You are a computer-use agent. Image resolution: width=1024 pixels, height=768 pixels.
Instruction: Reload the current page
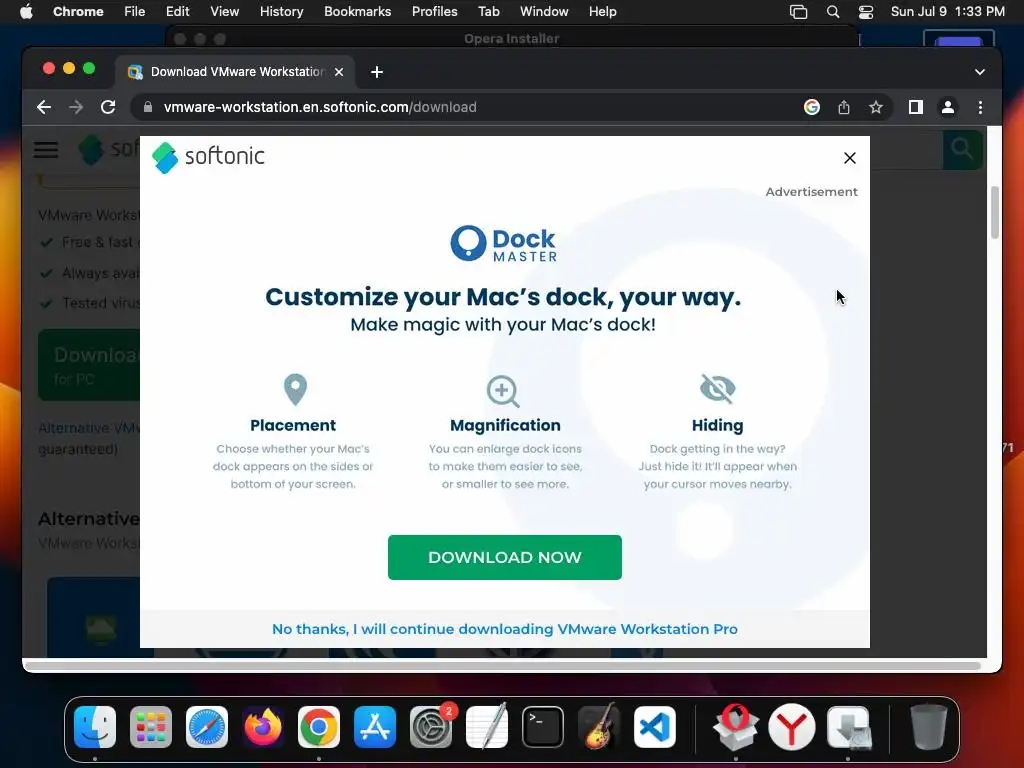(x=108, y=107)
